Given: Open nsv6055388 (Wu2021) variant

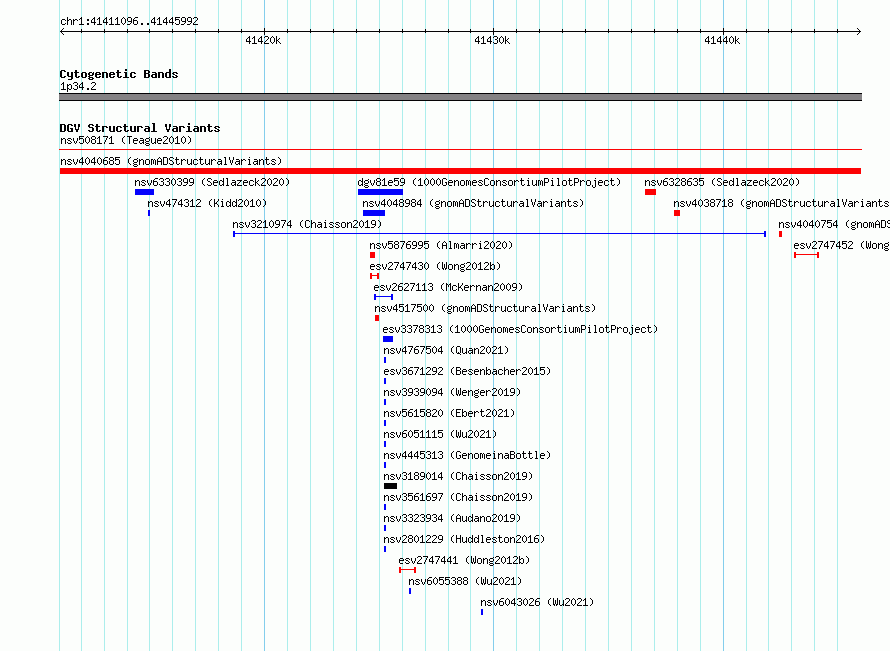Looking at the screenshot, I should 465,581.
